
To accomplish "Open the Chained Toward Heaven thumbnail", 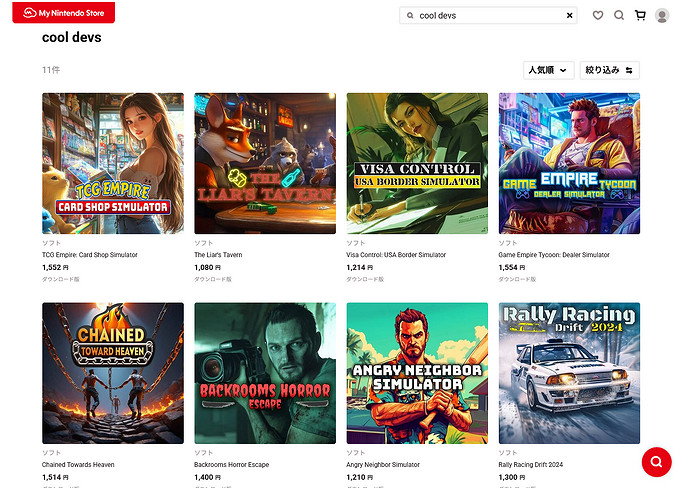I will click(x=113, y=373).
